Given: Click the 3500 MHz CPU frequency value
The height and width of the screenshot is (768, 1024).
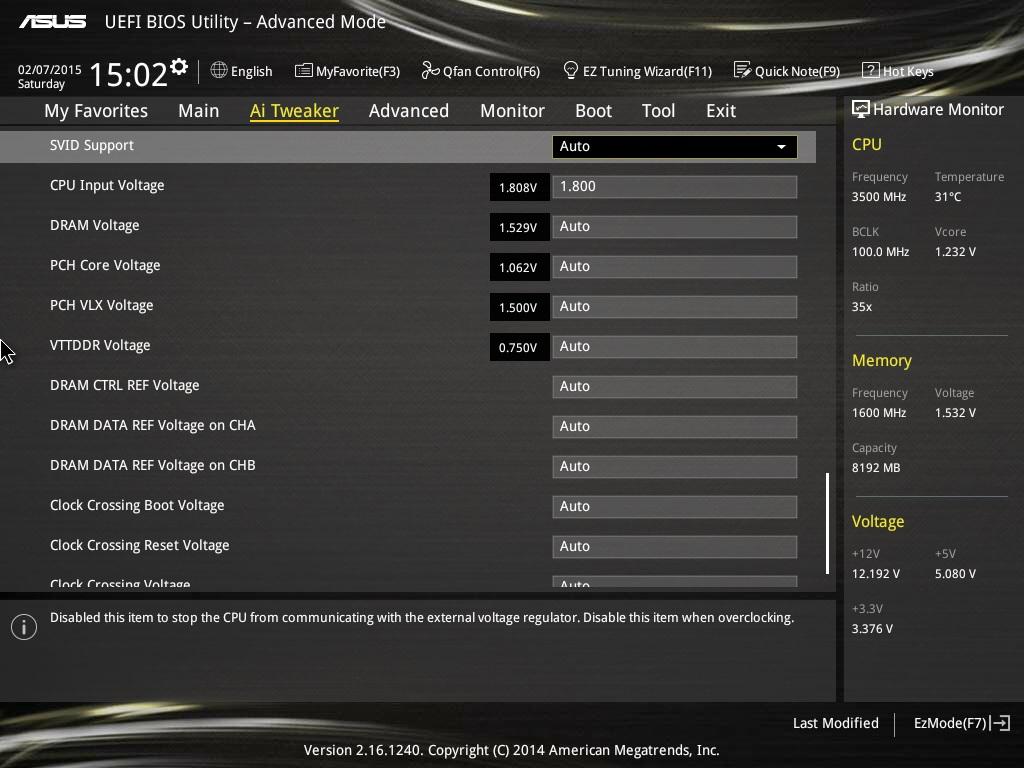Looking at the screenshot, I should (878, 197).
